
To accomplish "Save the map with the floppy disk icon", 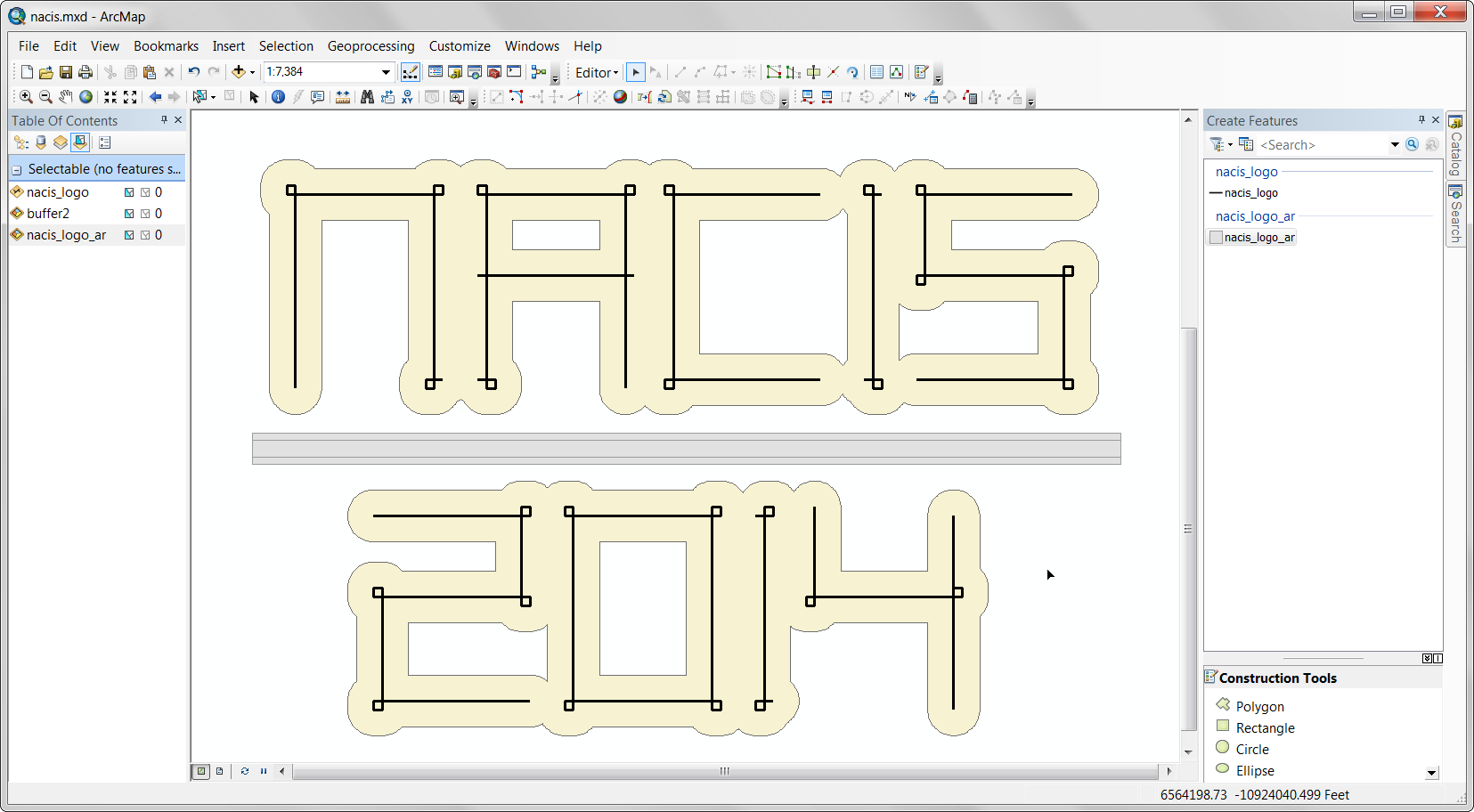I will point(65,72).
